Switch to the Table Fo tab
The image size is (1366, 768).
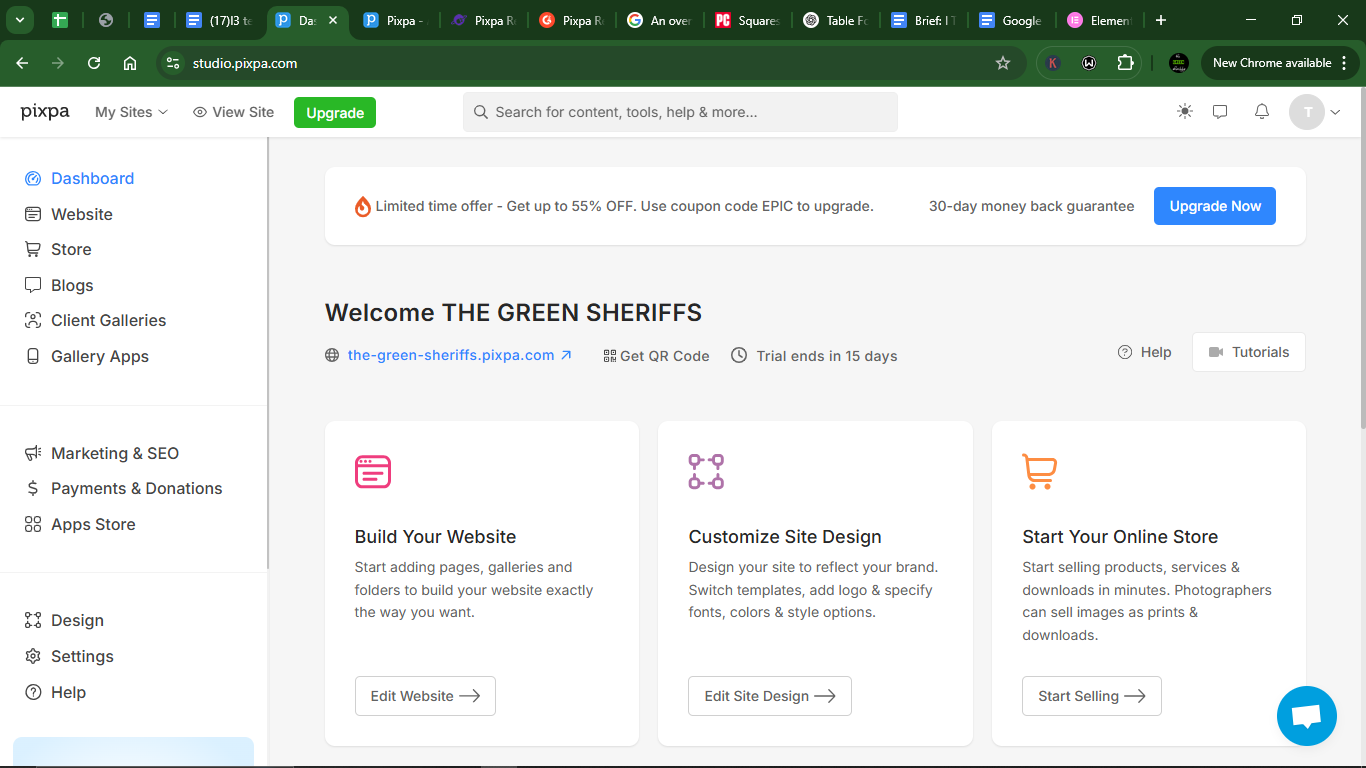[835, 20]
